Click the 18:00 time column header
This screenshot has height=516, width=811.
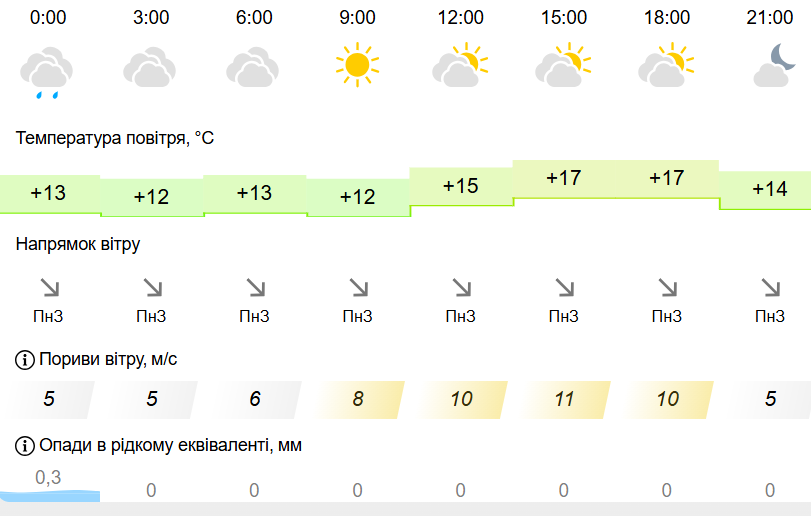[x=667, y=18]
